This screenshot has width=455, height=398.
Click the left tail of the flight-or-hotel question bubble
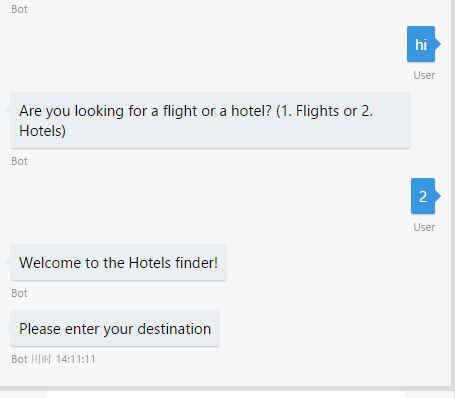click(x=8, y=110)
